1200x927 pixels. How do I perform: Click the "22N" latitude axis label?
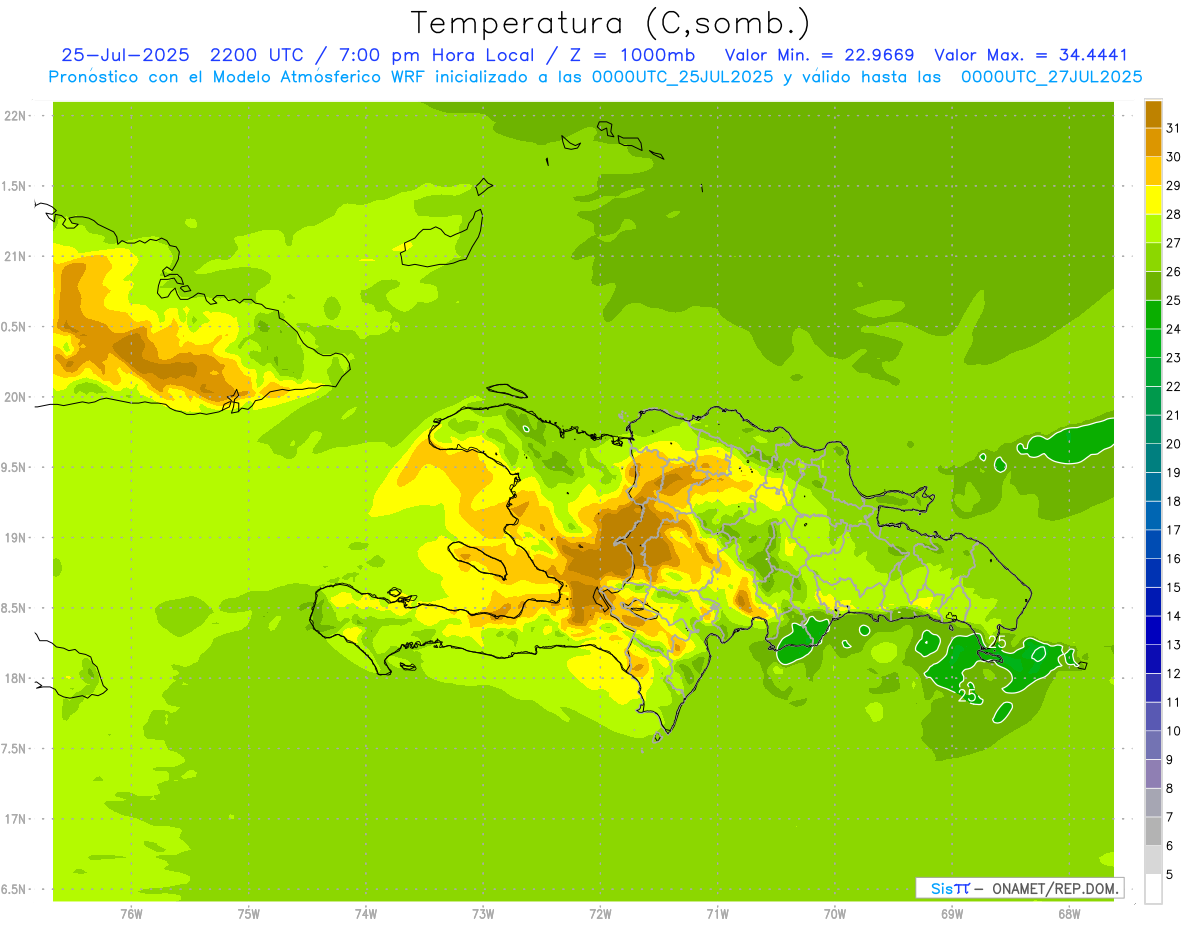(x=15, y=116)
